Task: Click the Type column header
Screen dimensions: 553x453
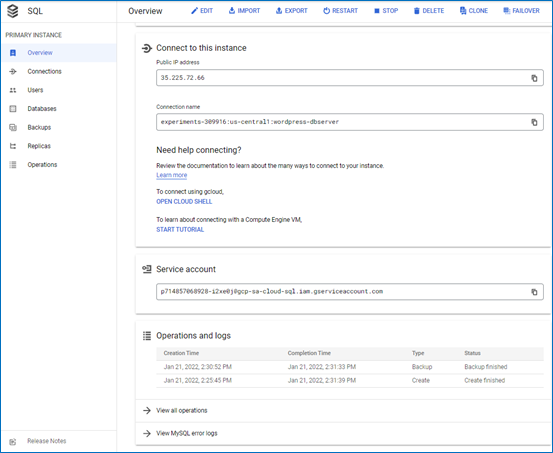Action: tap(418, 353)
